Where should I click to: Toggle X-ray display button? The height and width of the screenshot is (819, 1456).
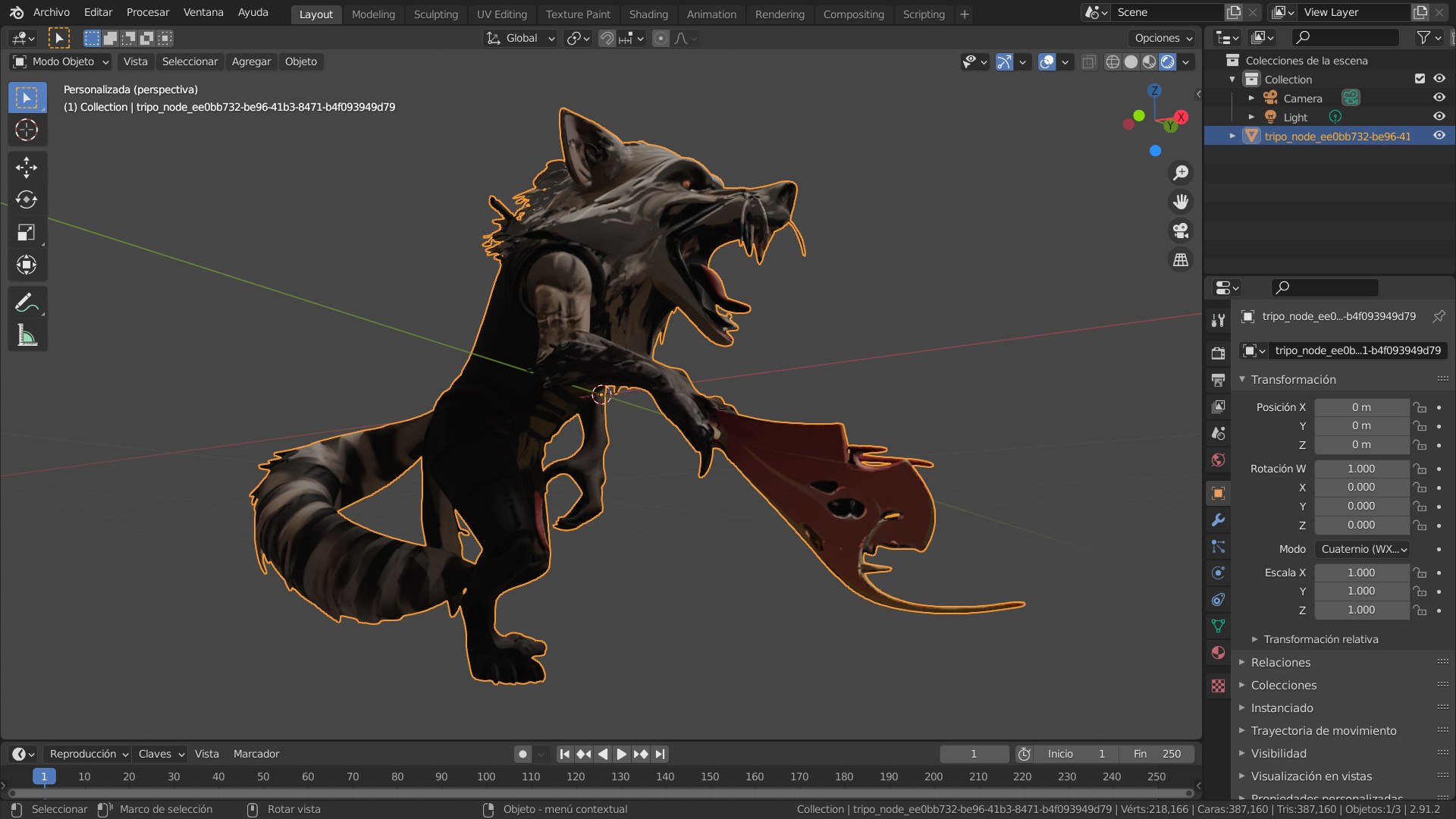coord(1089,62)
